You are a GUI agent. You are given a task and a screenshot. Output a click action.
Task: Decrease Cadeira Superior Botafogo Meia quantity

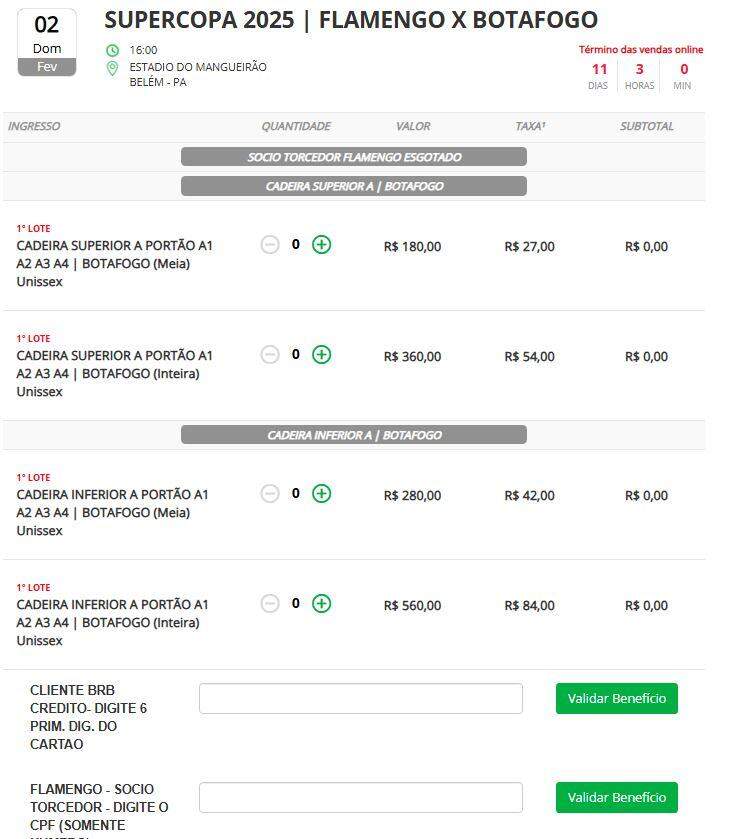coord(270,245)
